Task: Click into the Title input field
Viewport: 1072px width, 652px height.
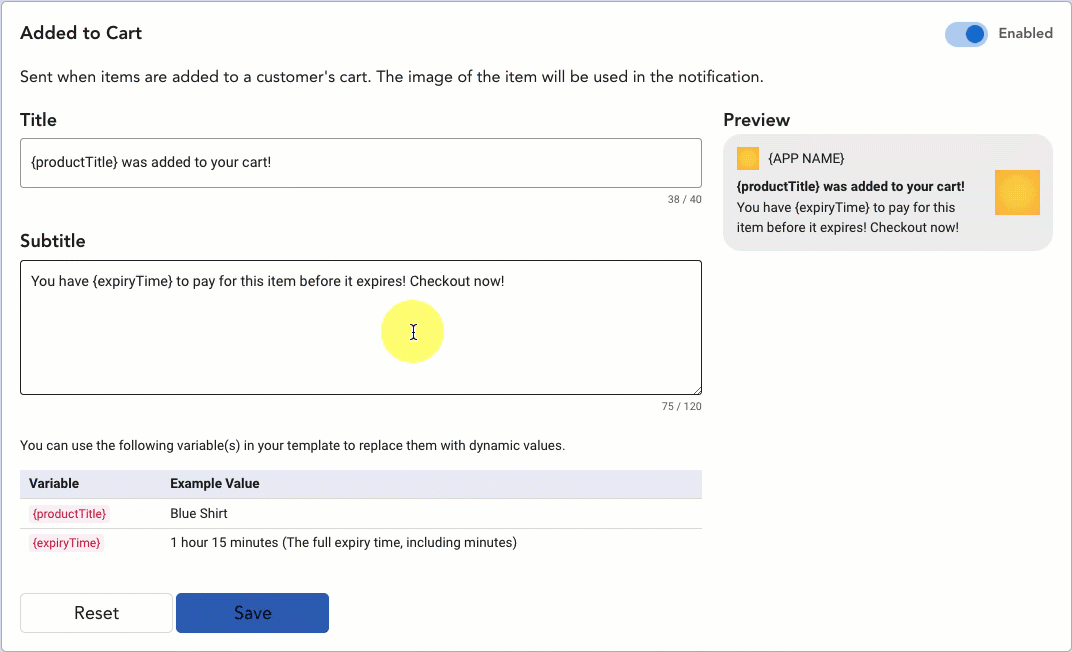Action: pos(360,162)
